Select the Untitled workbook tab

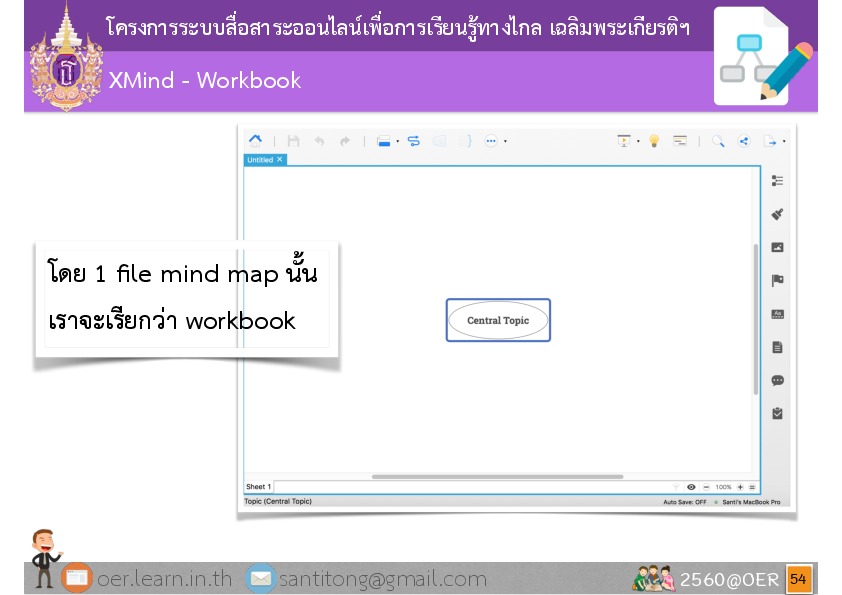(x=260, y=160)
